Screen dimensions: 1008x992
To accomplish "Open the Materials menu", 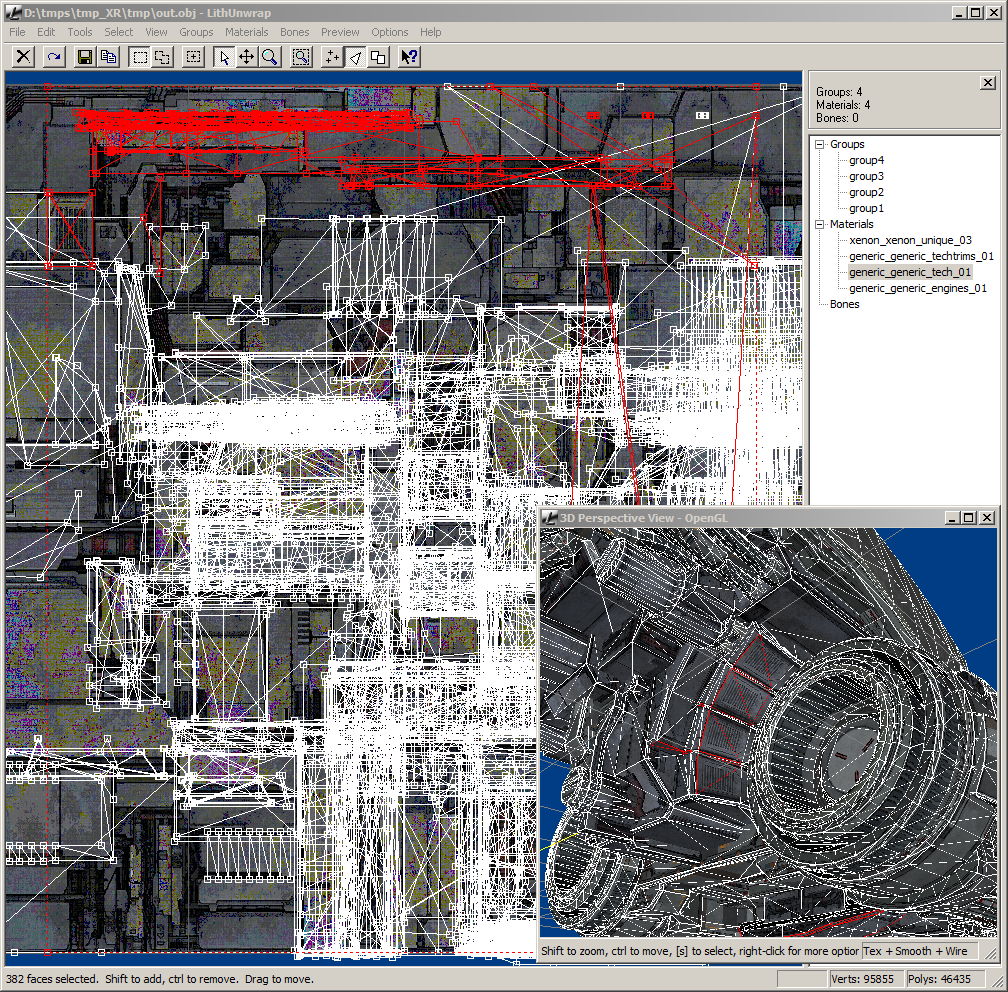I will [246, 32].
